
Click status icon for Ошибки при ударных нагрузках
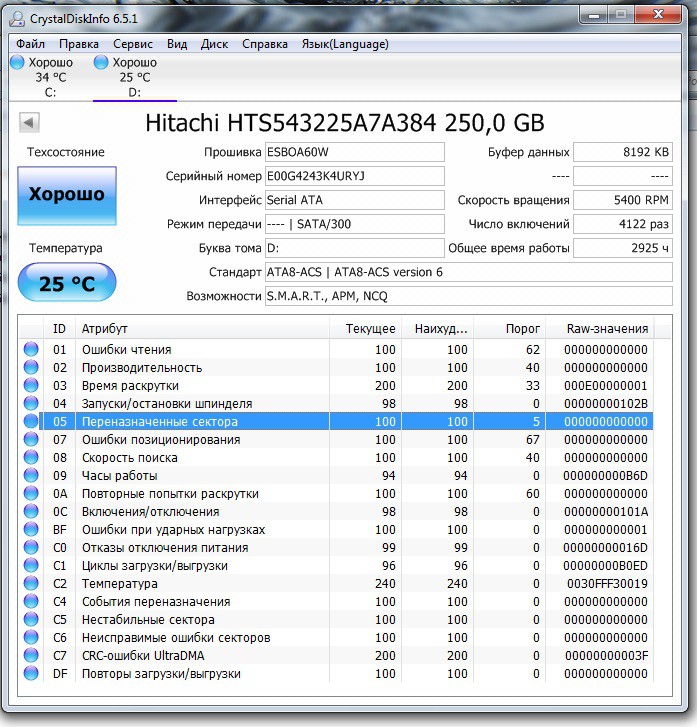[x=31, y=529]
